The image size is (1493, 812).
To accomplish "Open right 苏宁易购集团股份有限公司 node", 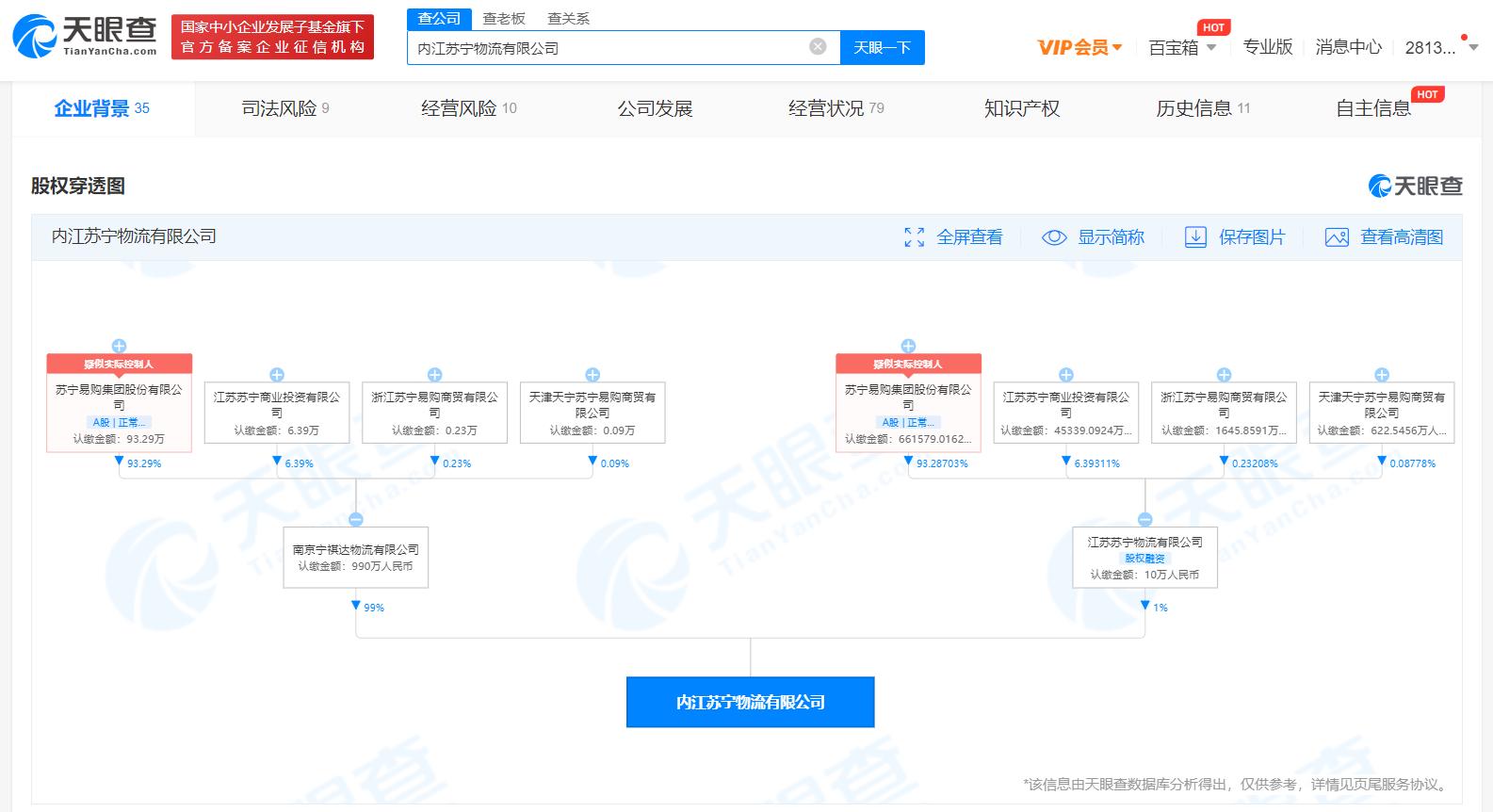I will [908, 403].
